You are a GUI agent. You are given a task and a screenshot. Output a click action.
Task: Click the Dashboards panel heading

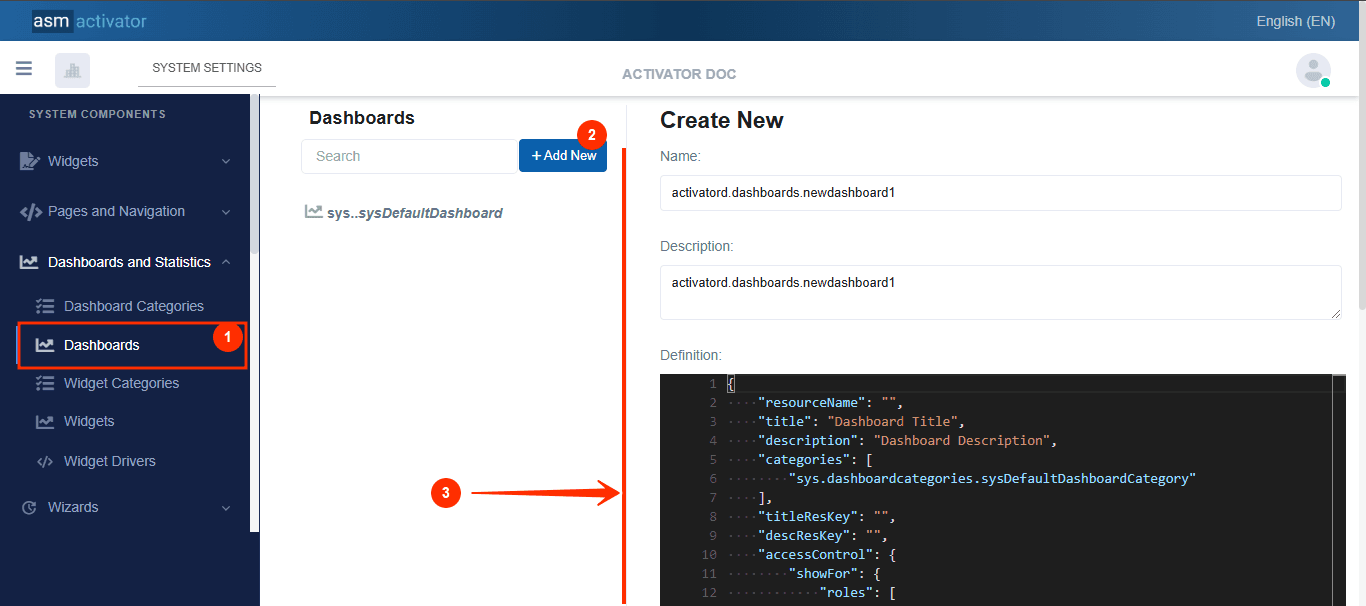click(x=362, y=118)
